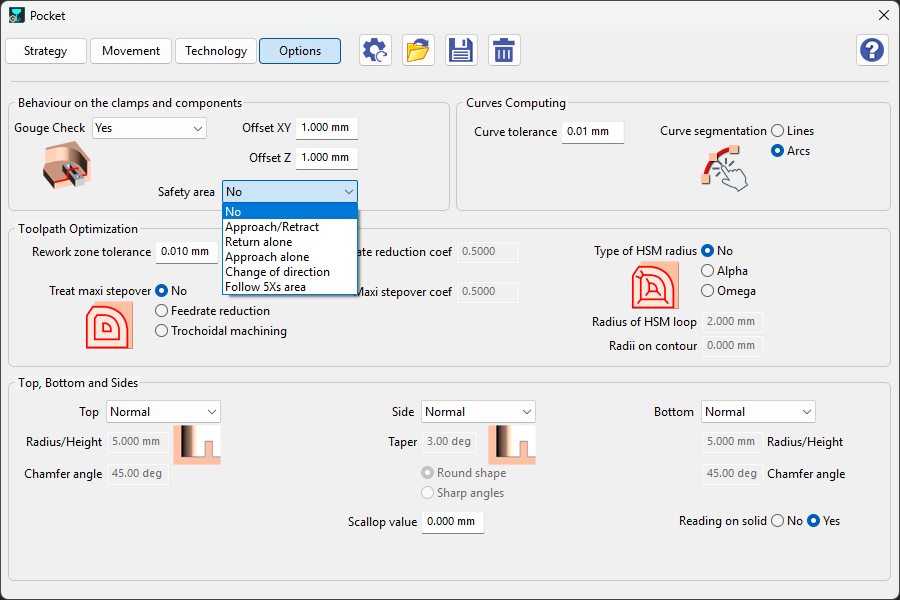Click the gouge check clamp illustration

(67, 165)
